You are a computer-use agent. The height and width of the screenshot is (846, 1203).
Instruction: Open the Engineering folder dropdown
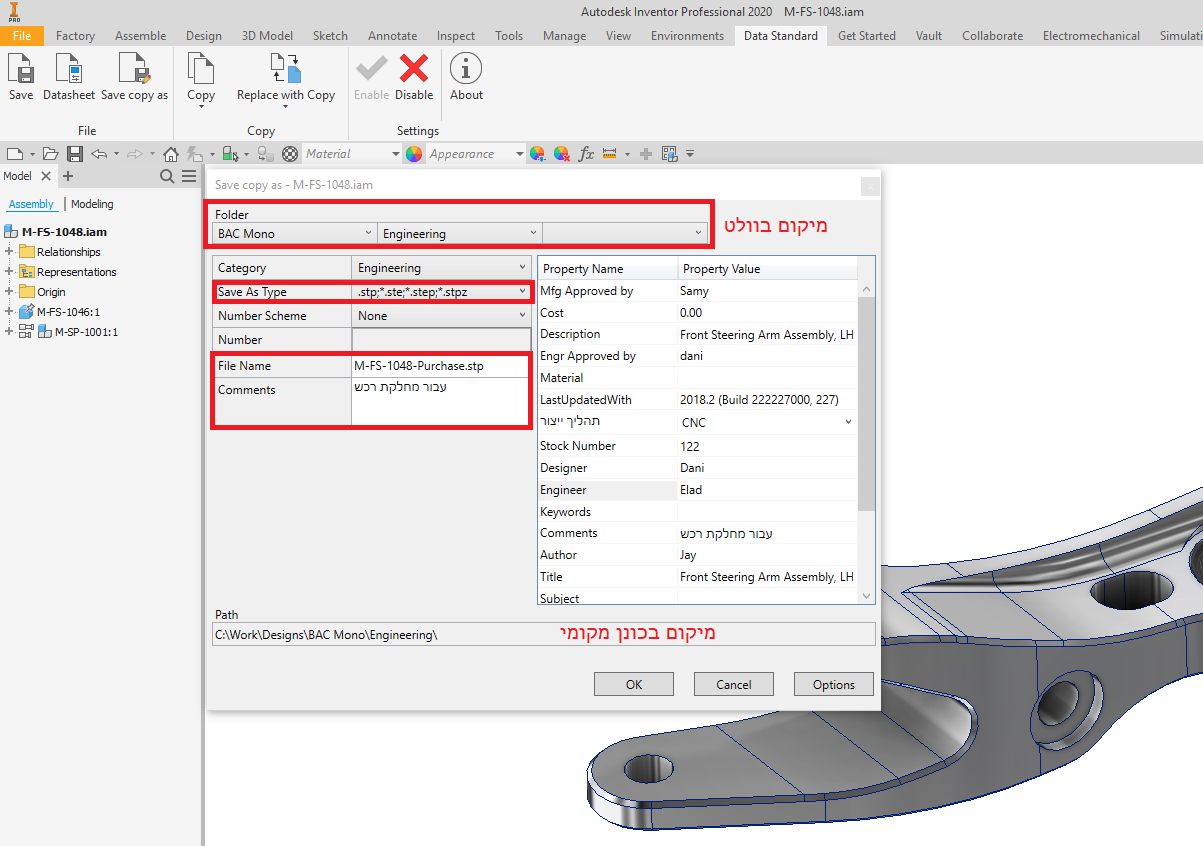pos(460,233)
